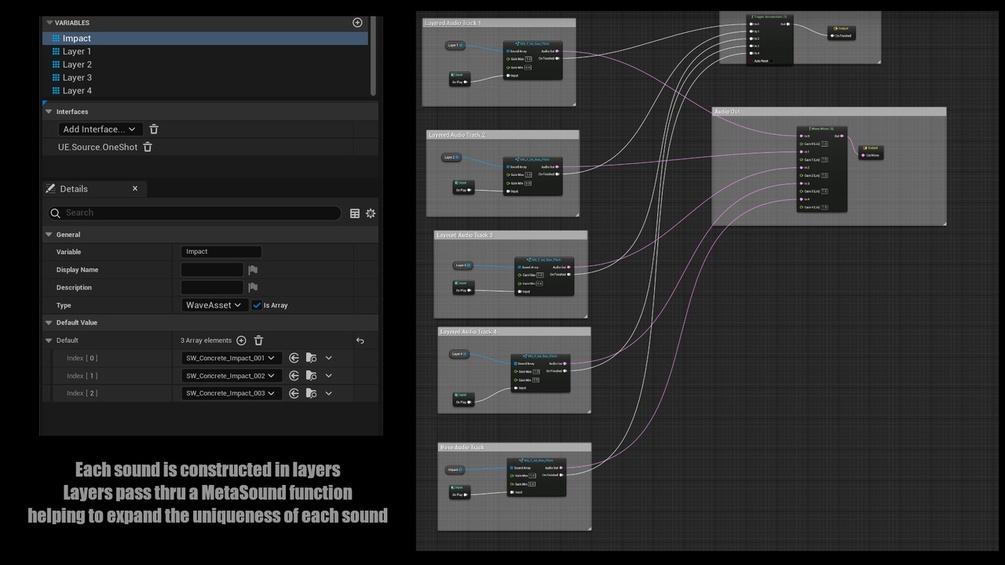The height and width of the screenshot is (565, 1005).
Task: Use selected asset for Index 0
Action: click(x=294, y=358)
